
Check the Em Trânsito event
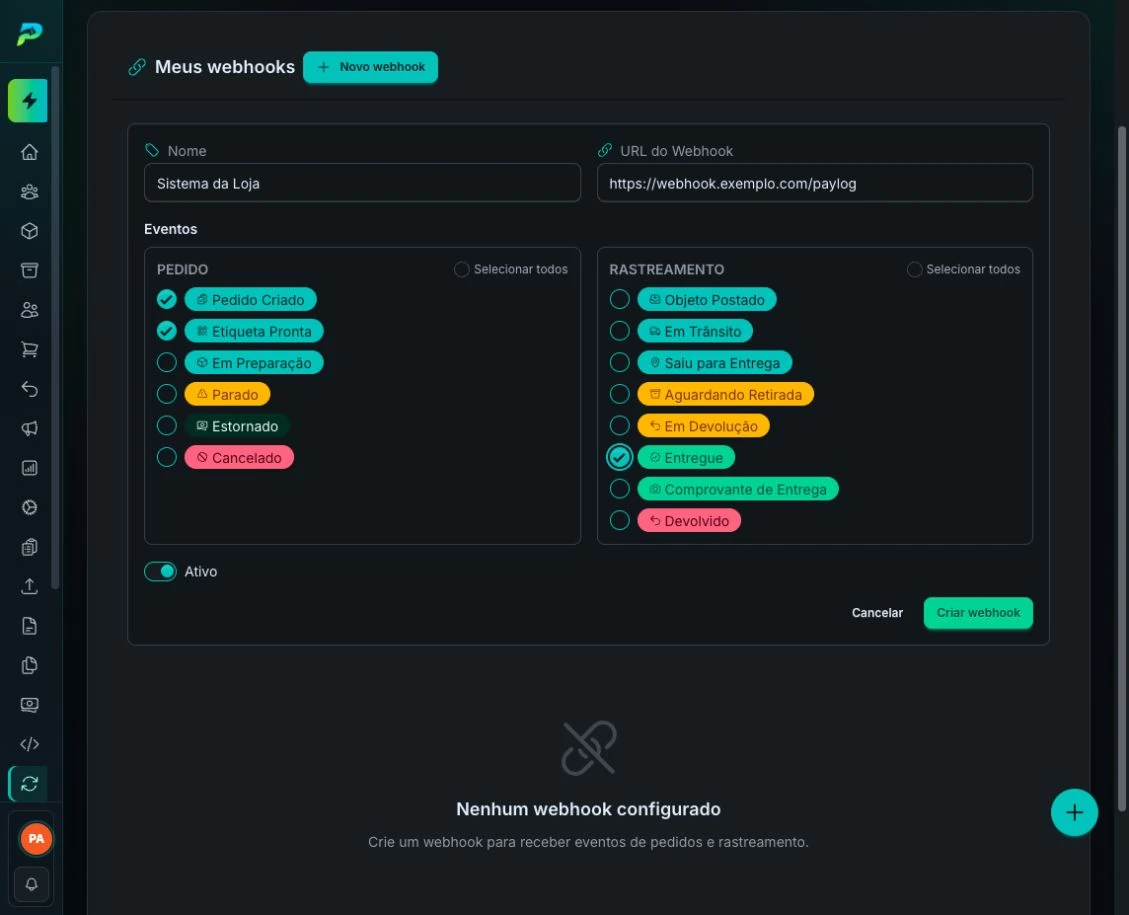[619, 331]
